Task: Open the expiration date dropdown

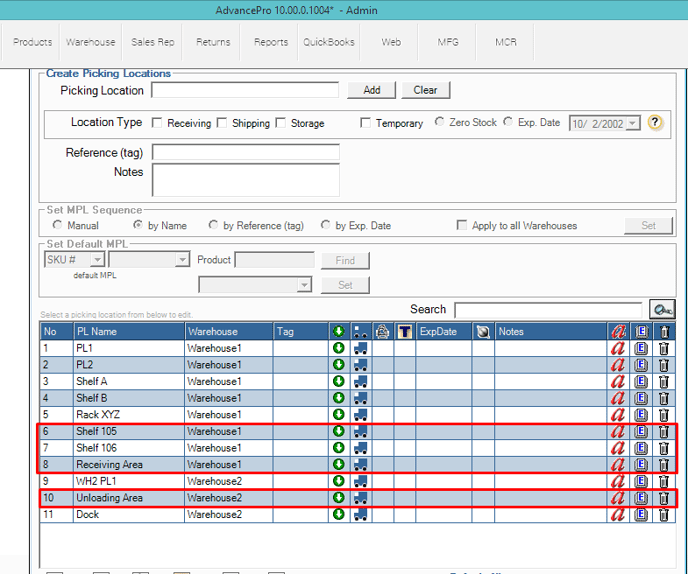Action: (633, 124)
